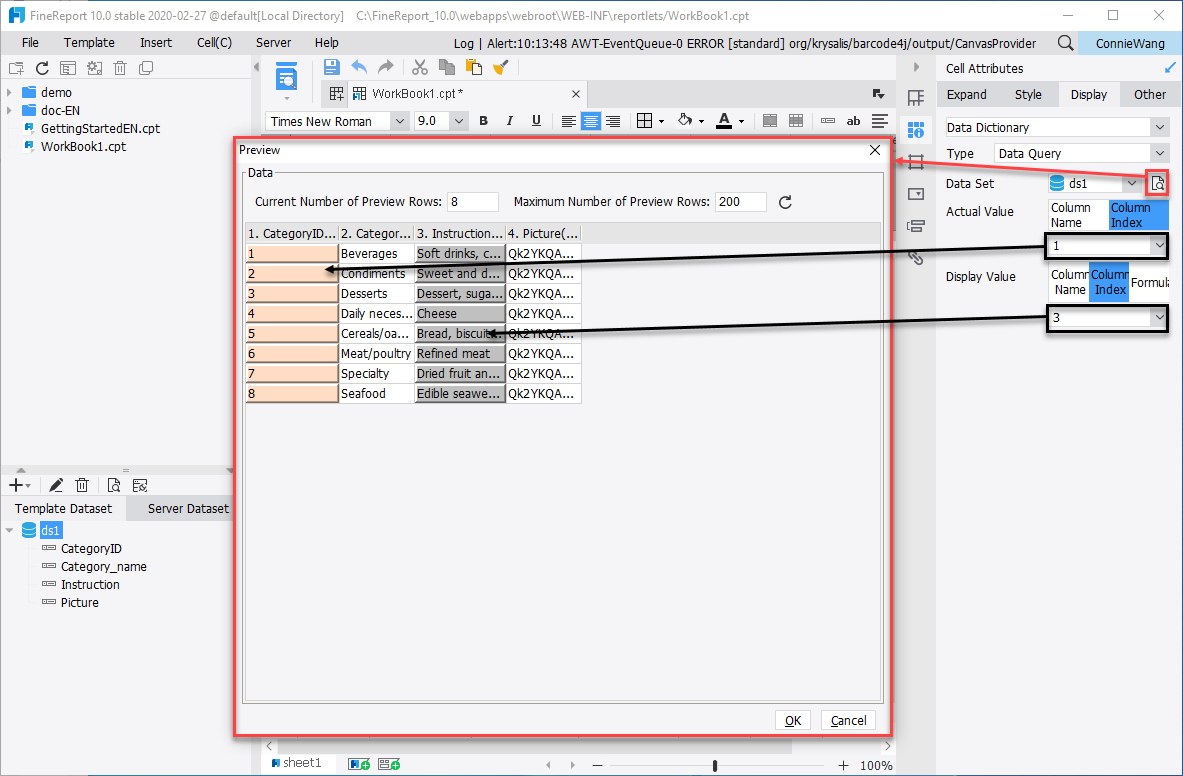Viewport: 1183px width, 776px height.
Task: Open the Data Dictionary dropdown
Action: [1158, 127]
